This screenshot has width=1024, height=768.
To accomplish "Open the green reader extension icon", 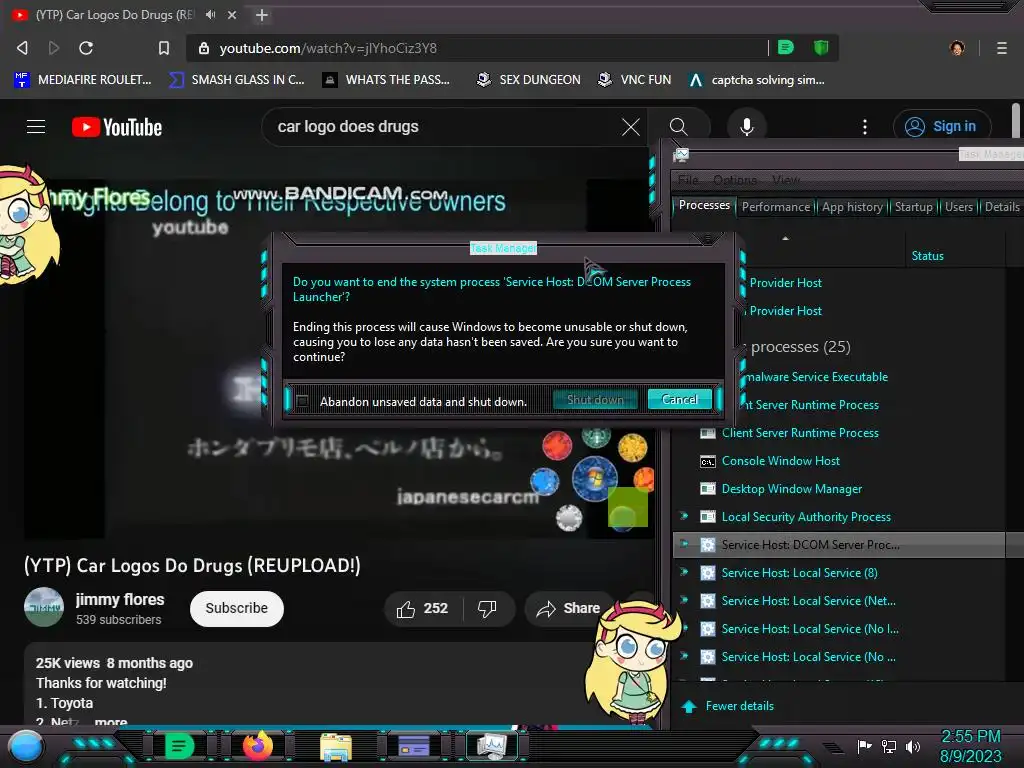I will point(786,48).
